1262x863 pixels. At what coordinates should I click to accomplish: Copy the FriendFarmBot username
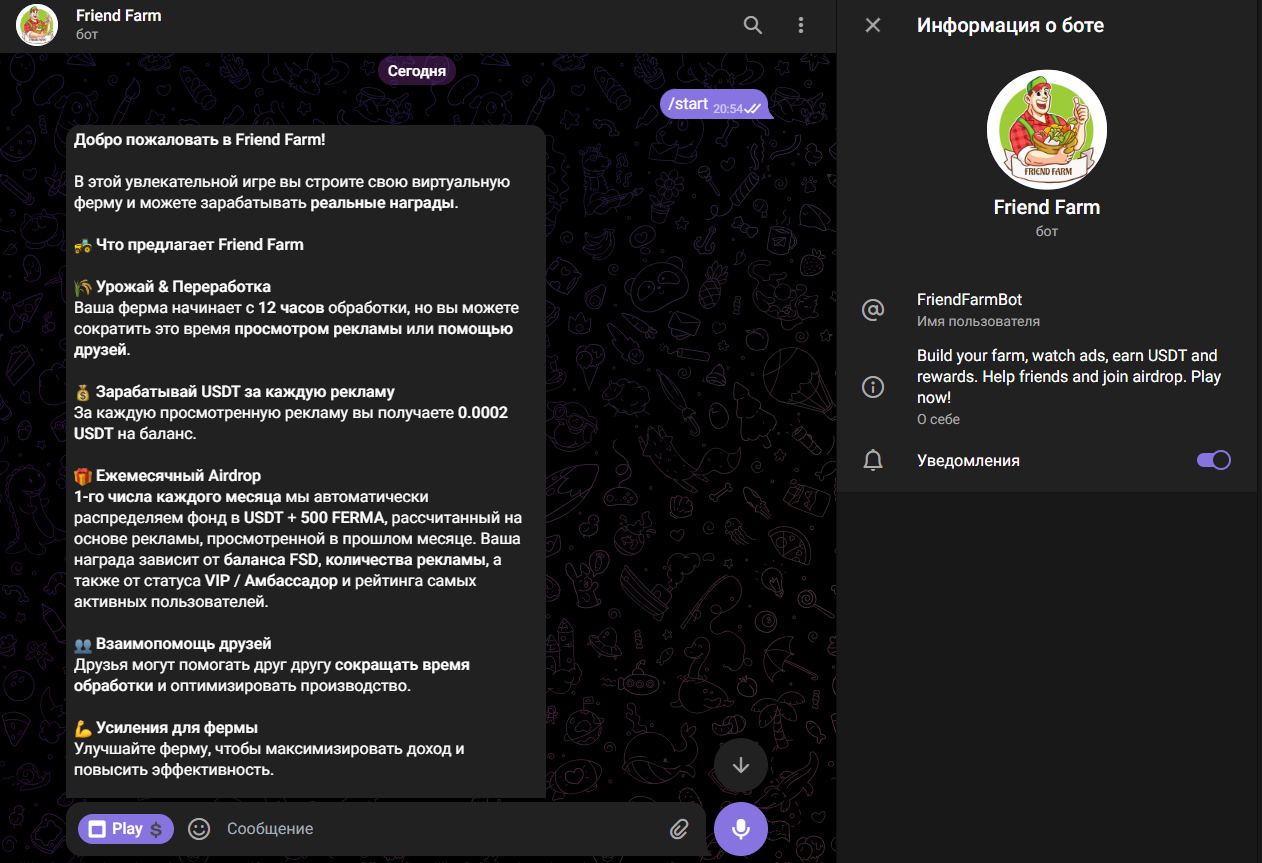coord(969,299)
